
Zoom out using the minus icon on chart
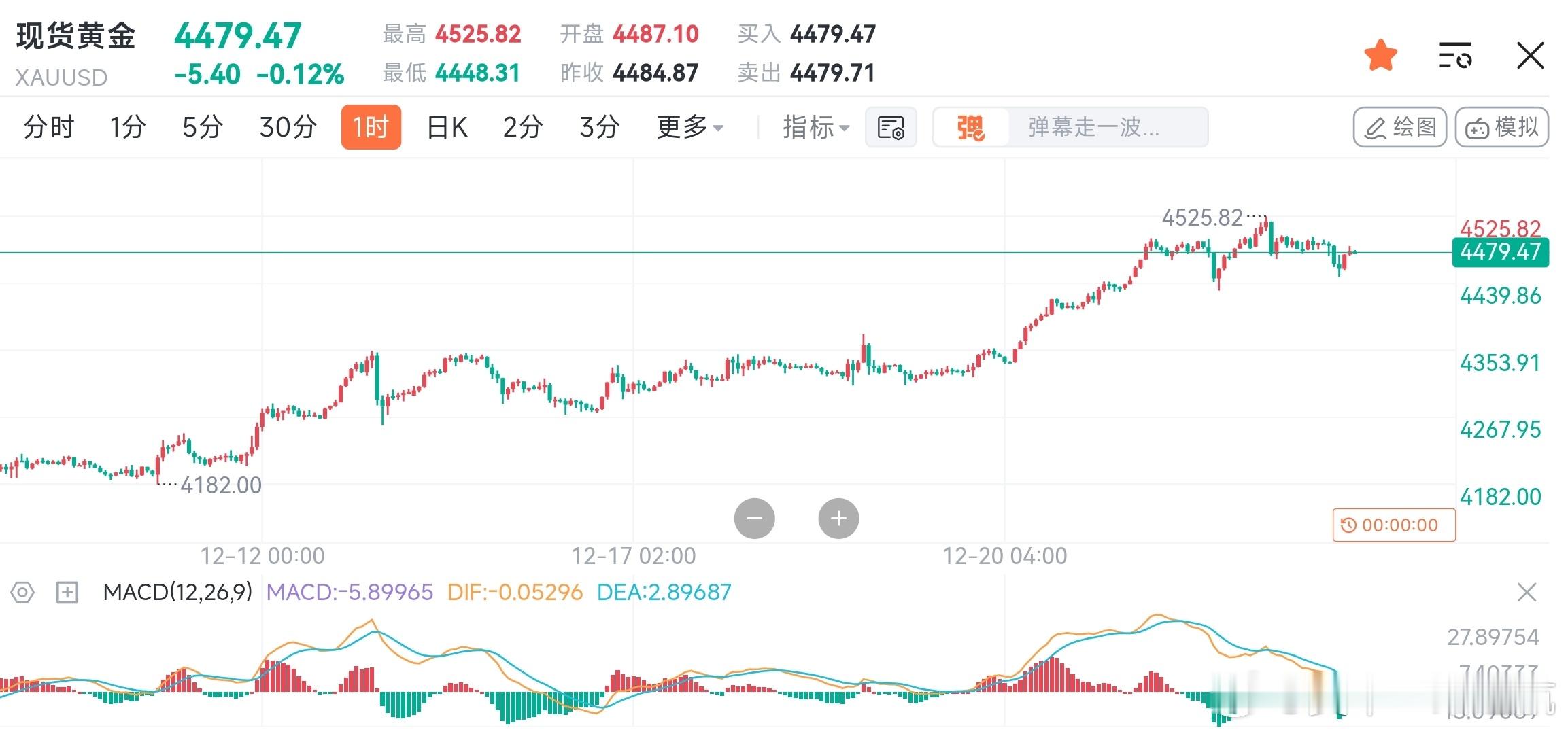pos(754,518)
